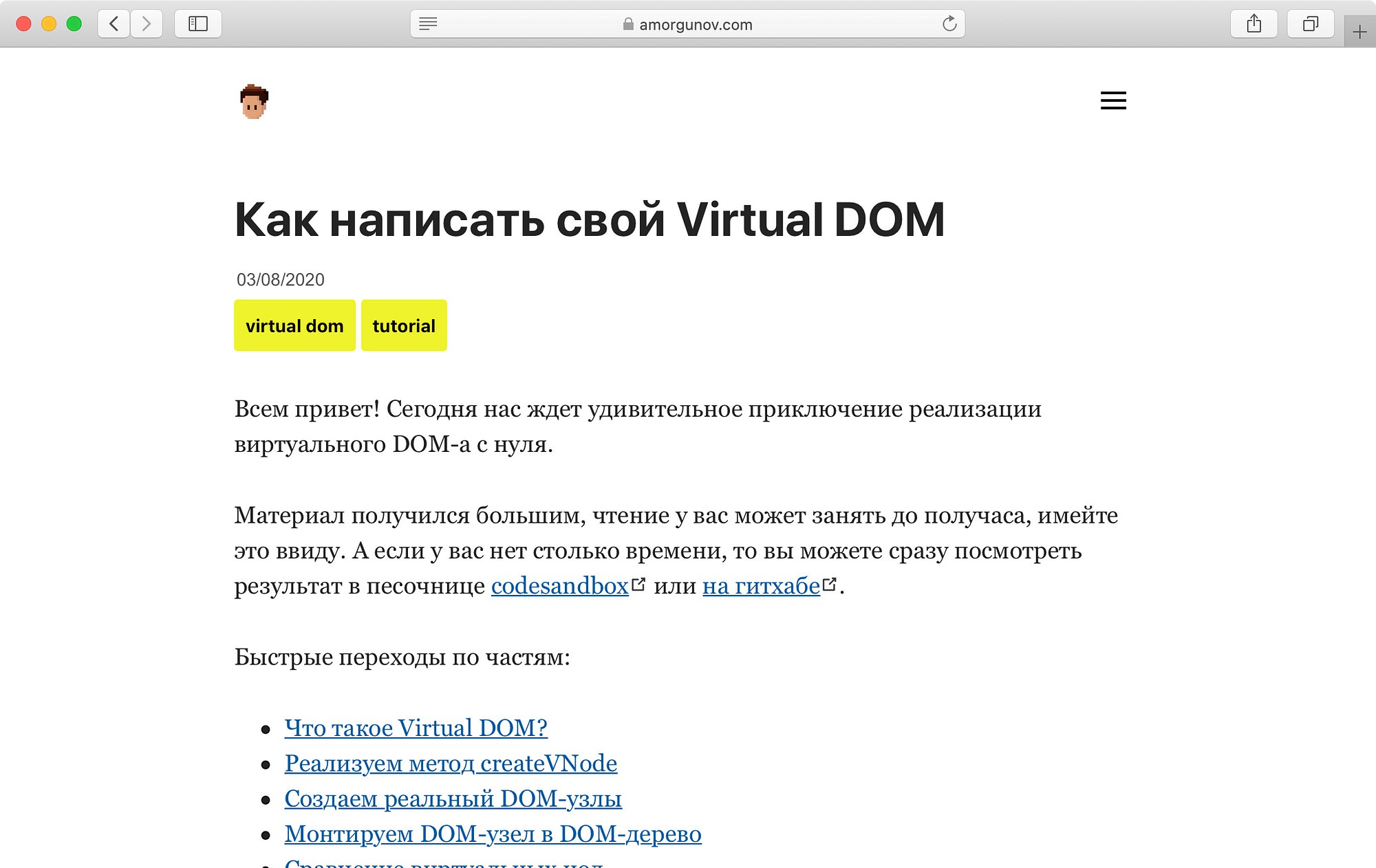This screenshot has width=1376, height=868.
Task: Jump to "Создаем реальный DOM-узлы" section
Action: [x=453, y=799]
